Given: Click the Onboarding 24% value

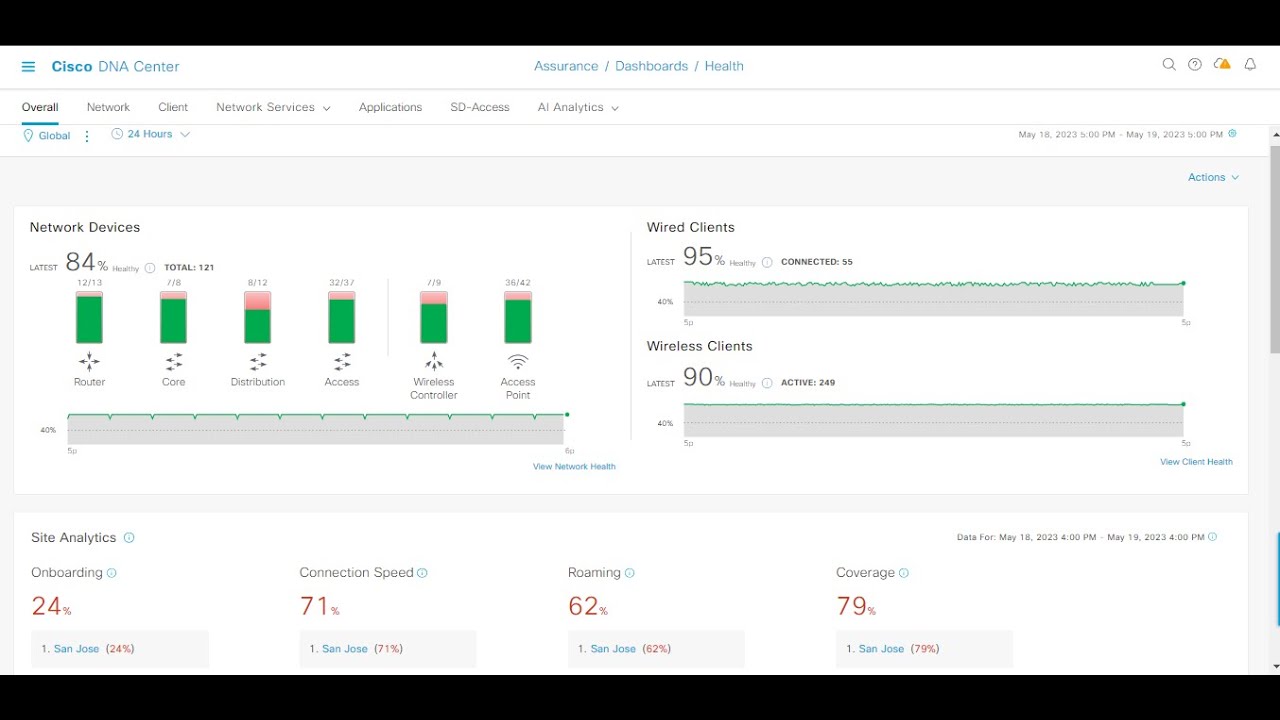Looking at the screenshot, I should (x=51, y=606).
